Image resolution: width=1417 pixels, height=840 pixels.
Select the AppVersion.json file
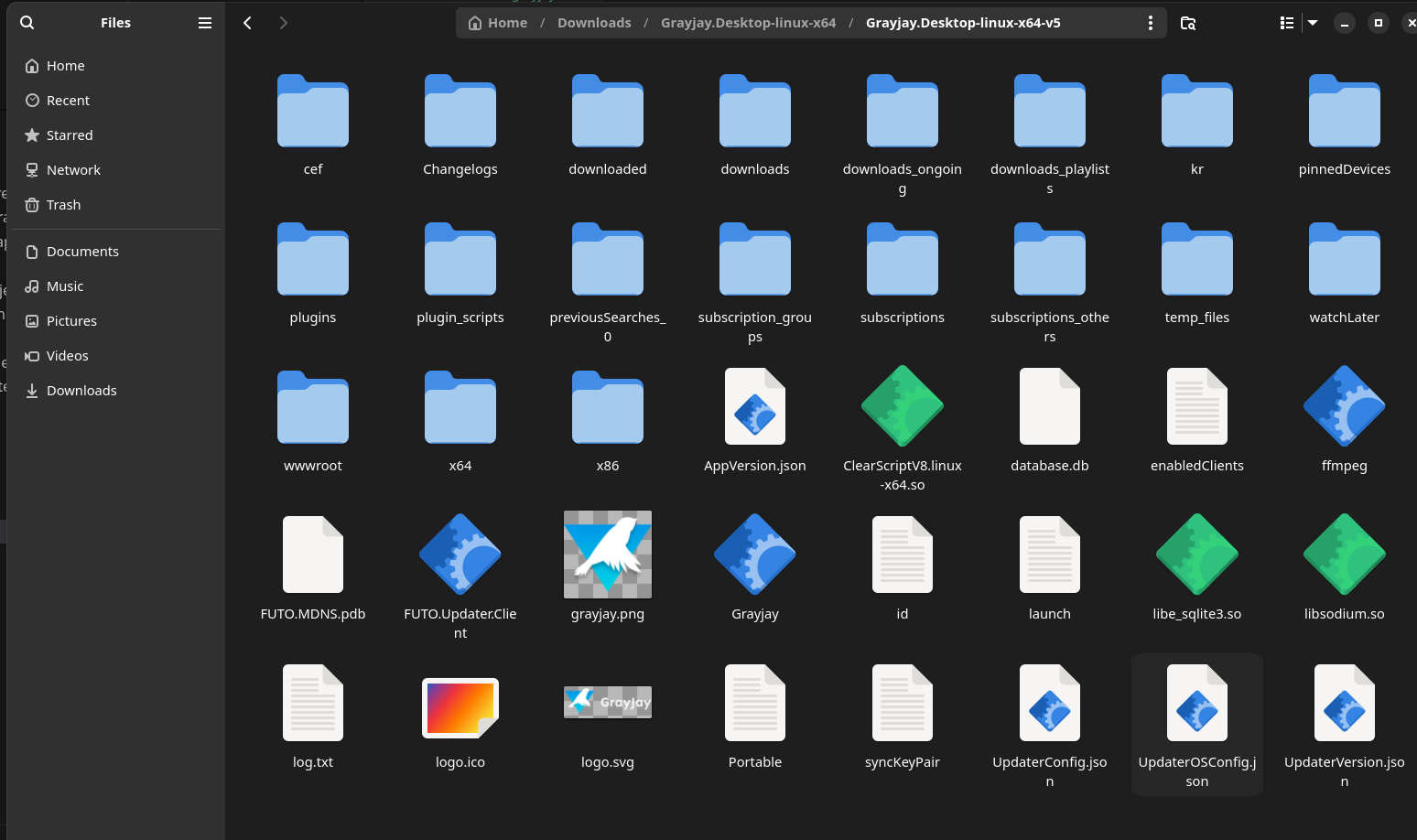[x=755, y=407]
